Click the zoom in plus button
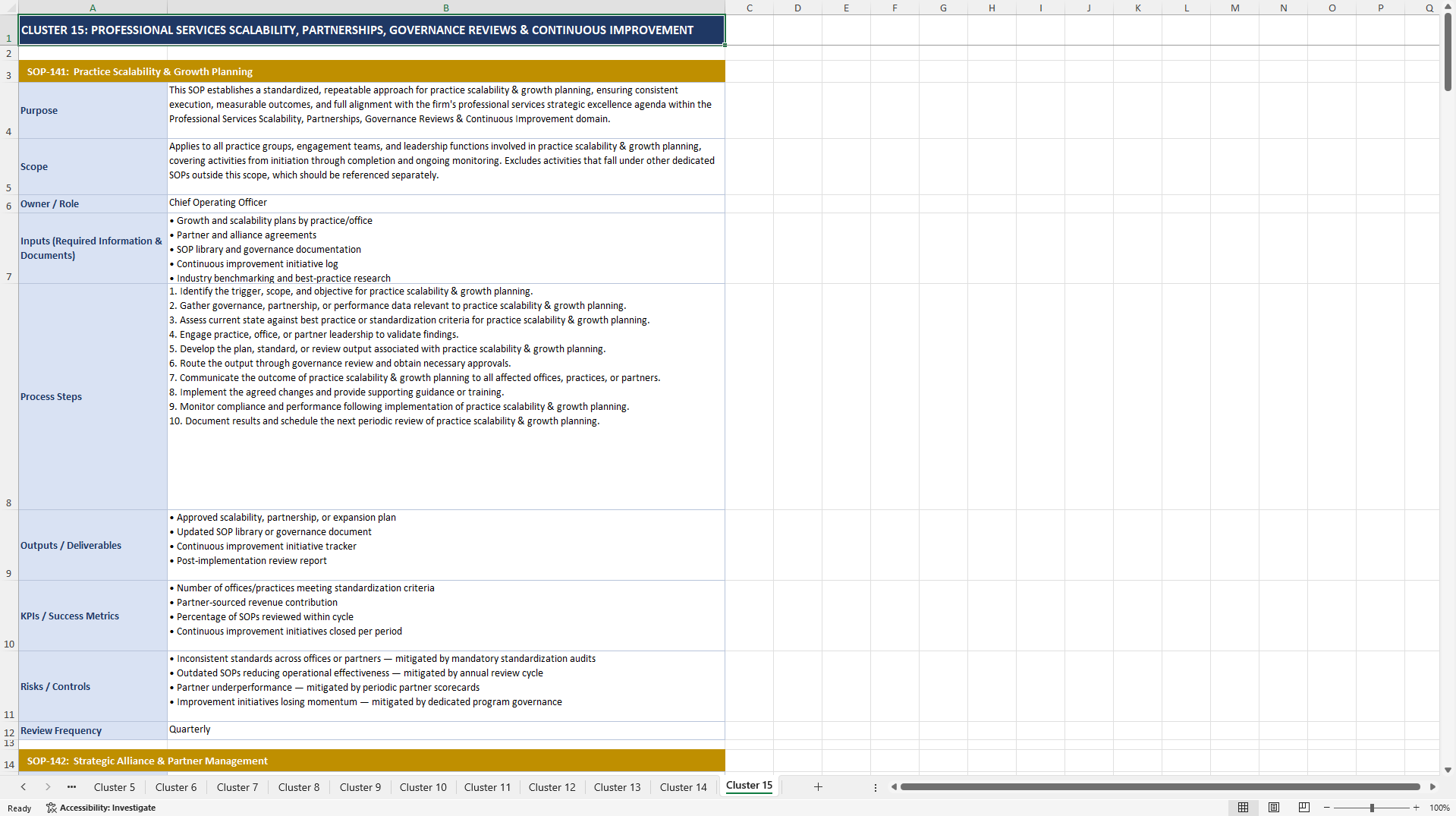Viewport: 1456px width, 816px height. [1416, 808]
